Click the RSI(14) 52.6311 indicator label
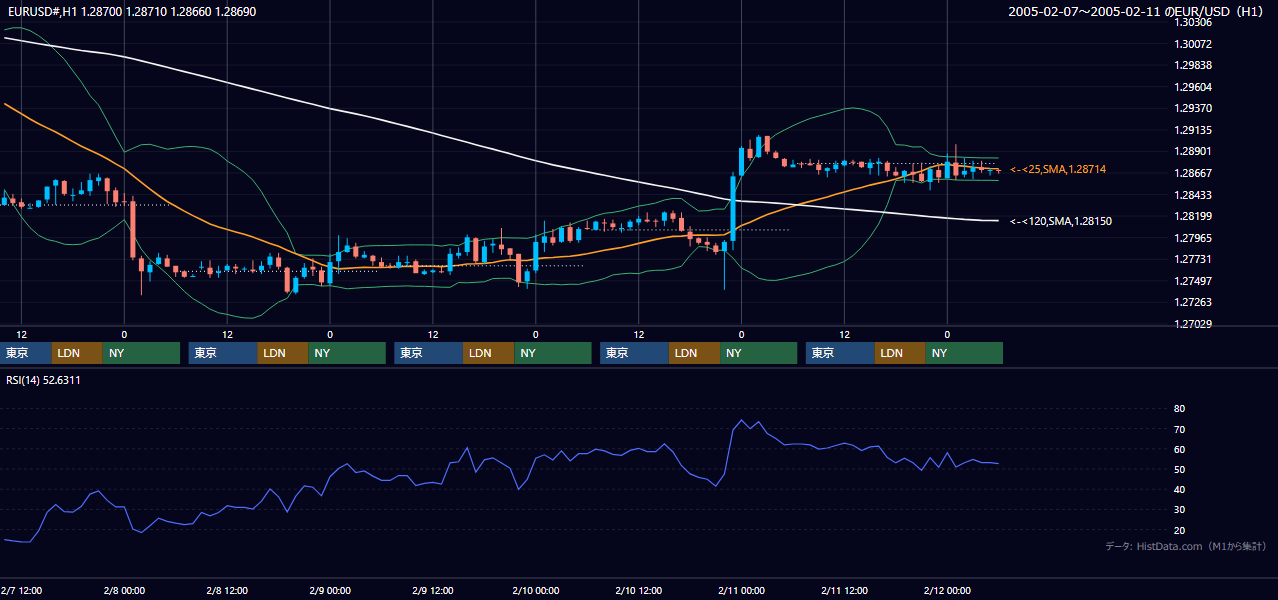This screenshot has height=600, width=1278. pyautogui.click(x=43, y=380)
